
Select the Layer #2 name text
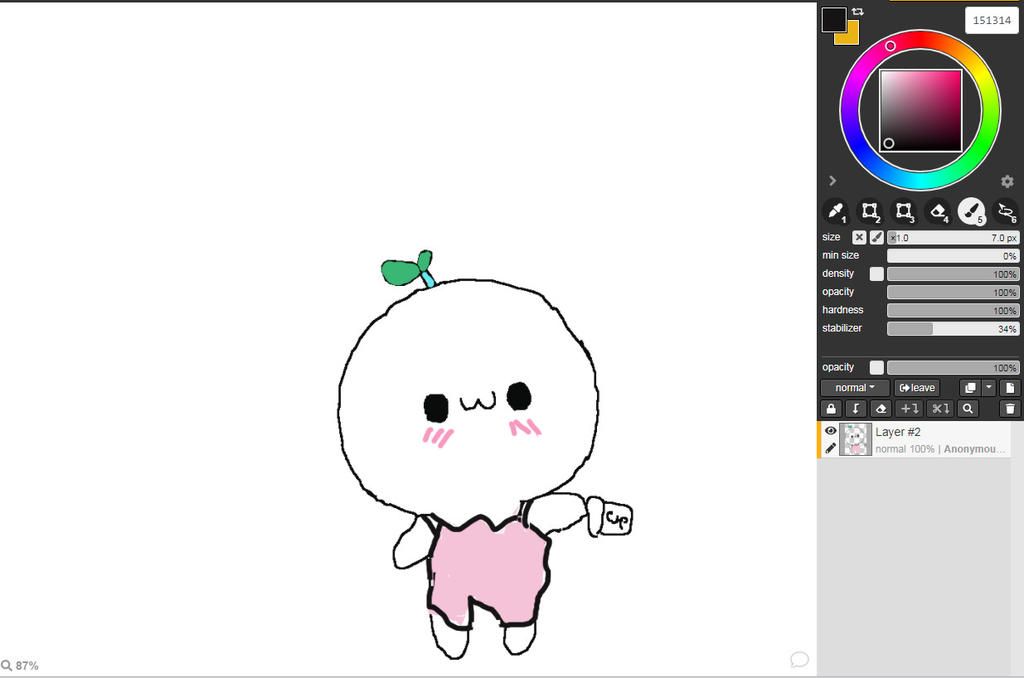(x=898, y=432)
